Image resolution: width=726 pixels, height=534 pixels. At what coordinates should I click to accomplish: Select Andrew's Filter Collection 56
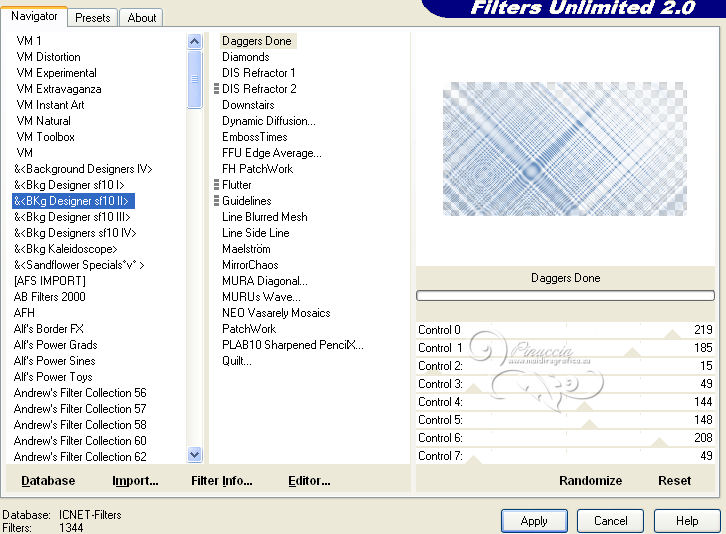[80, 393]
